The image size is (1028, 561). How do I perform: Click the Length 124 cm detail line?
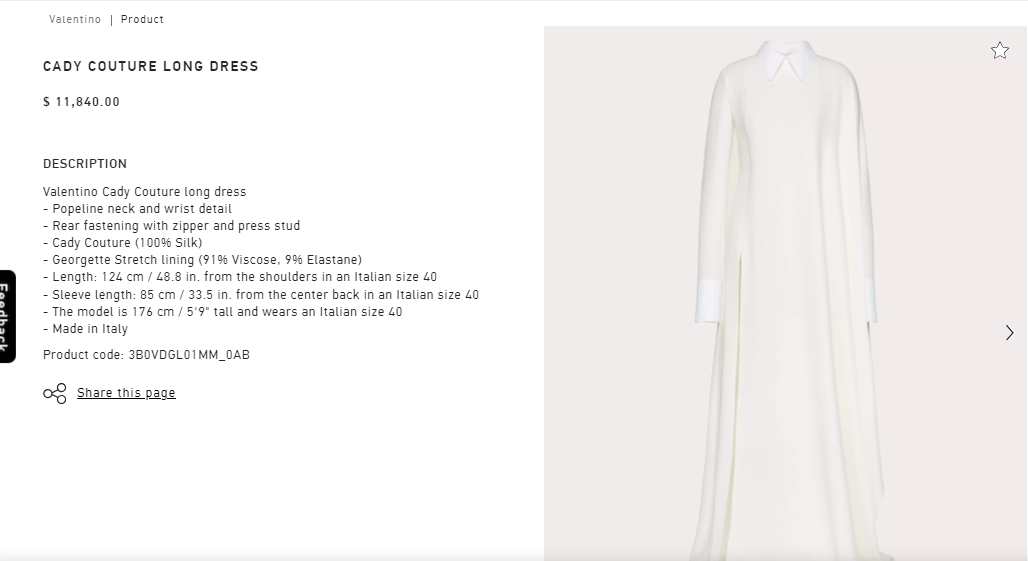[x=240, y=277]
